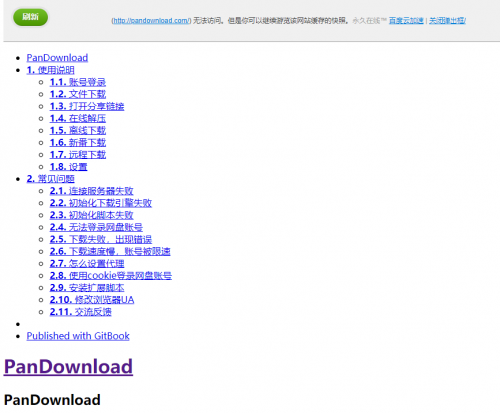The width and height of the screenshot is (500, 413).
Task: Follow the Published with GitBook link
Action: (x=78, y=336)
